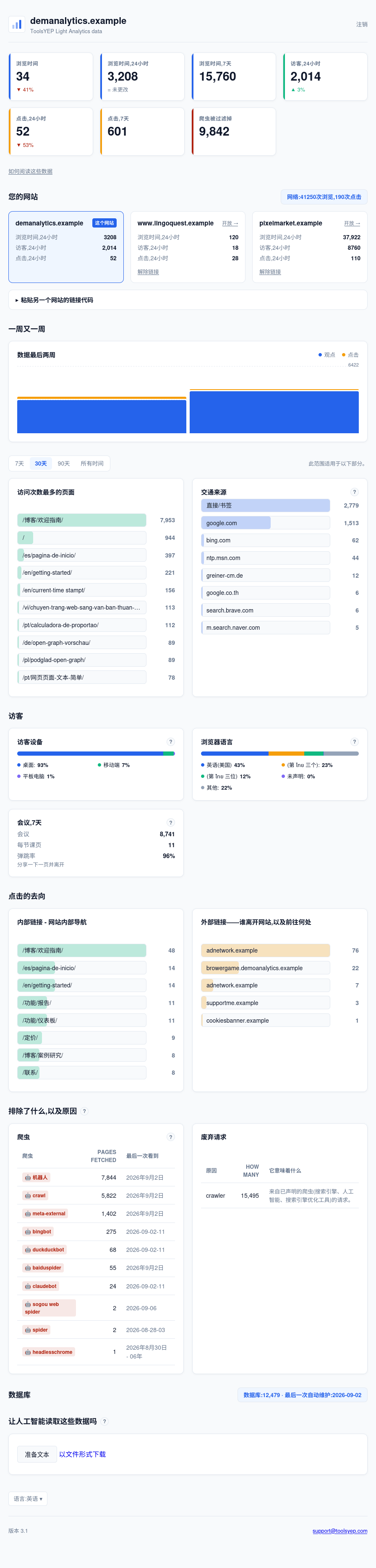
Task: Click the search.brave.com traffic source row
Action: point(280,610)
